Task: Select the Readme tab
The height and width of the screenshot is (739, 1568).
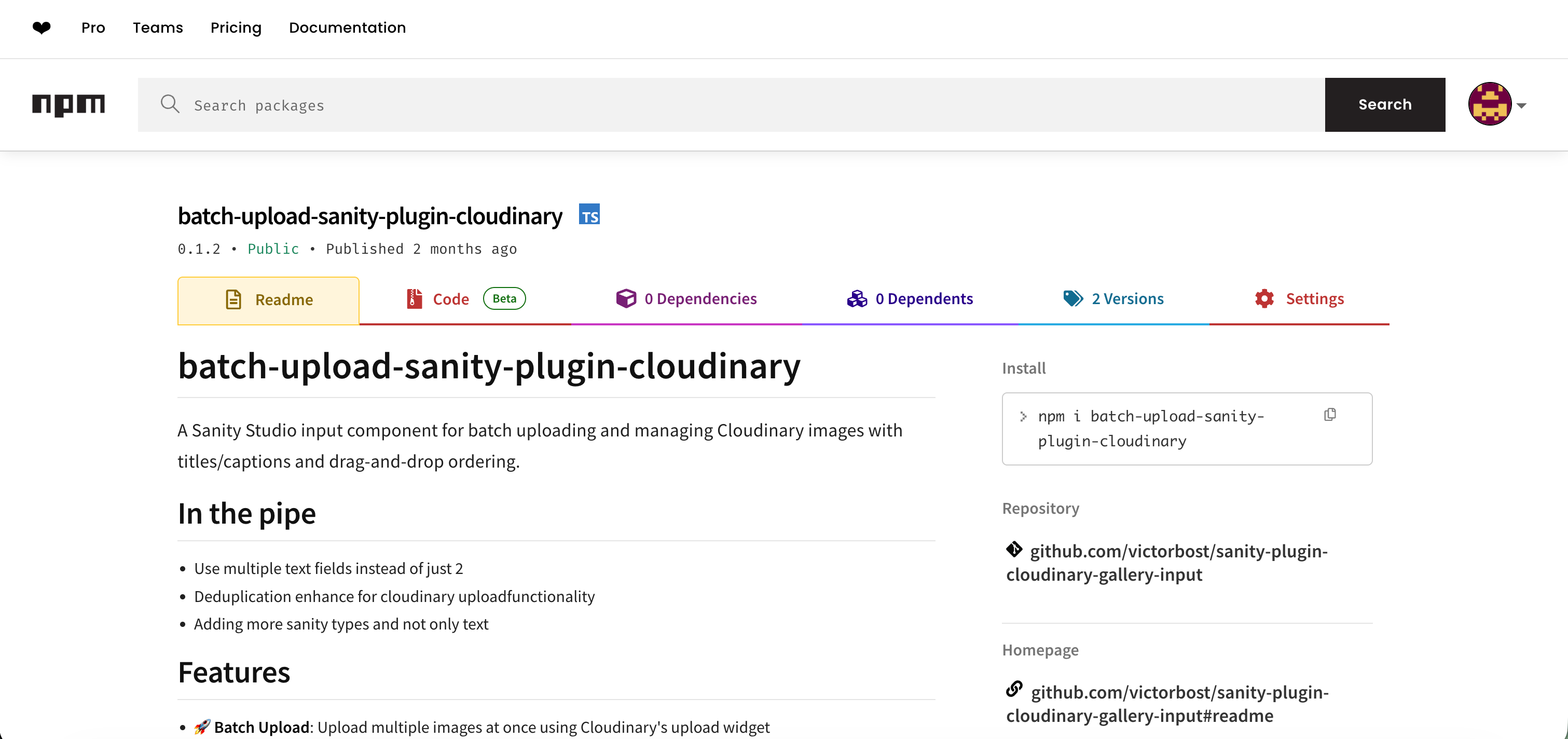Action: pyautogui.click(x=268, y=300)
